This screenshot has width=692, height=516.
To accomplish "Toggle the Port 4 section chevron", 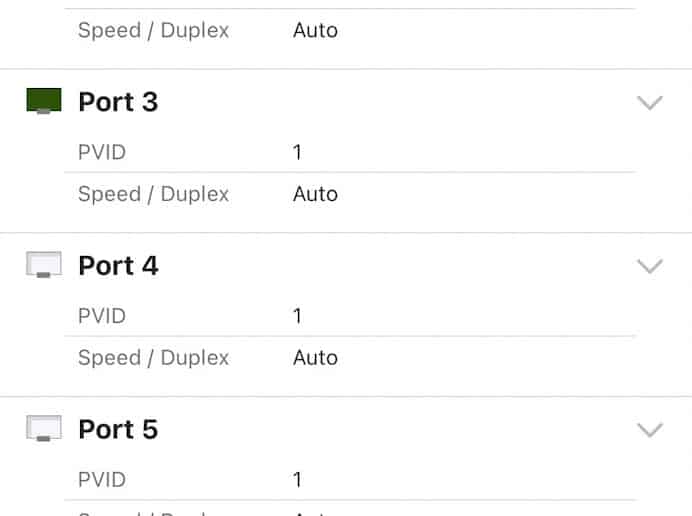I will (x=650, y=266).
